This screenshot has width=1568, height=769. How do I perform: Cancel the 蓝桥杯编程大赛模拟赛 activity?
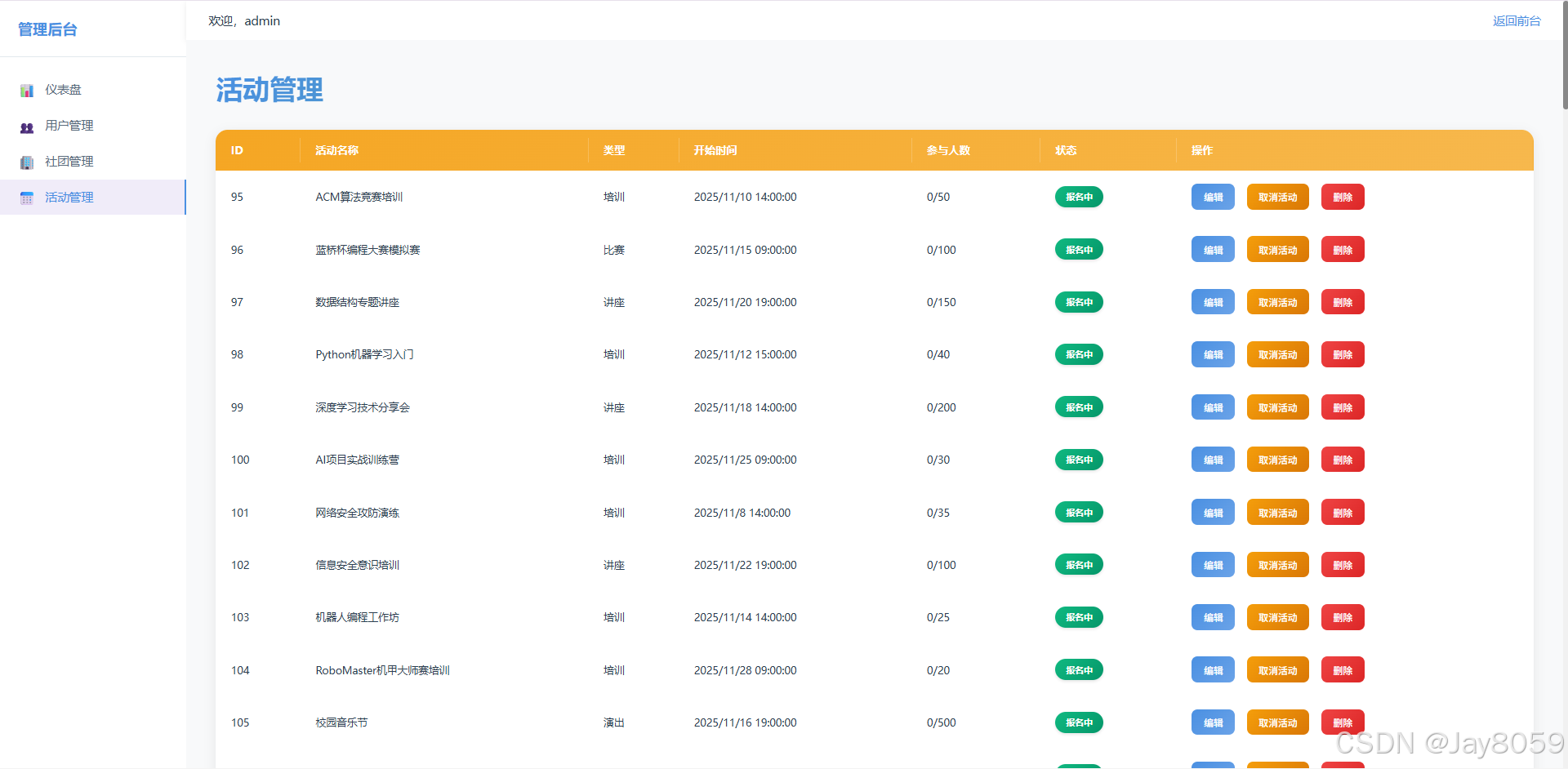coord(1277,250)
